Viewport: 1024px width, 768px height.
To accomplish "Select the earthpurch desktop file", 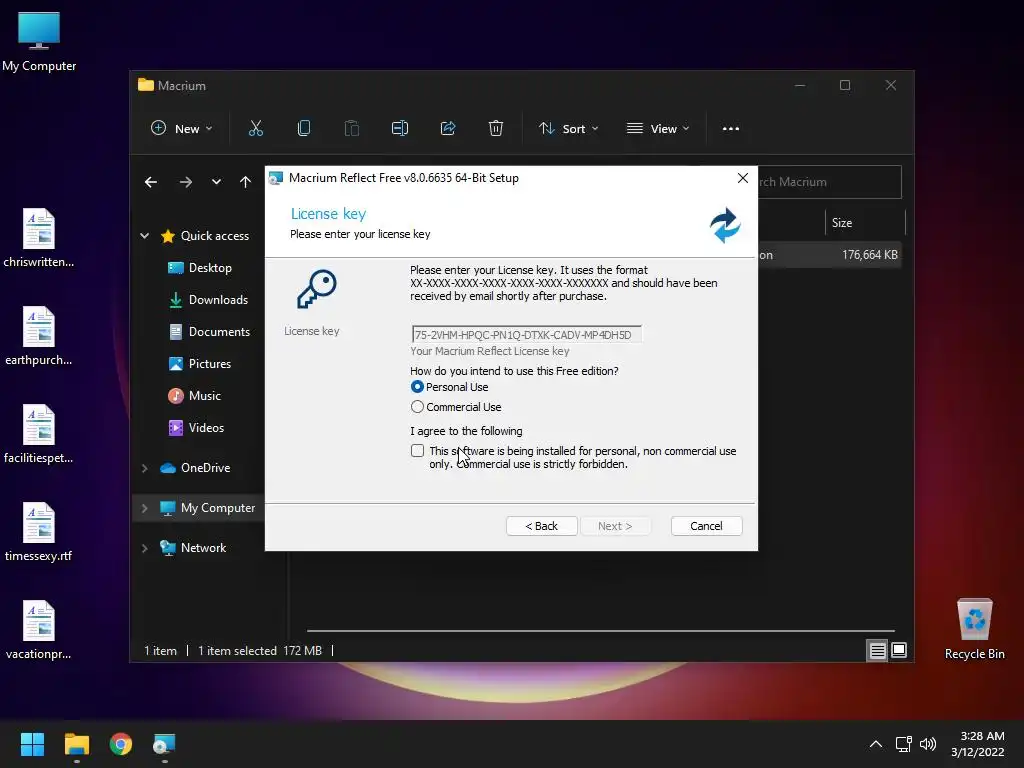I will [x=39, y=336].
